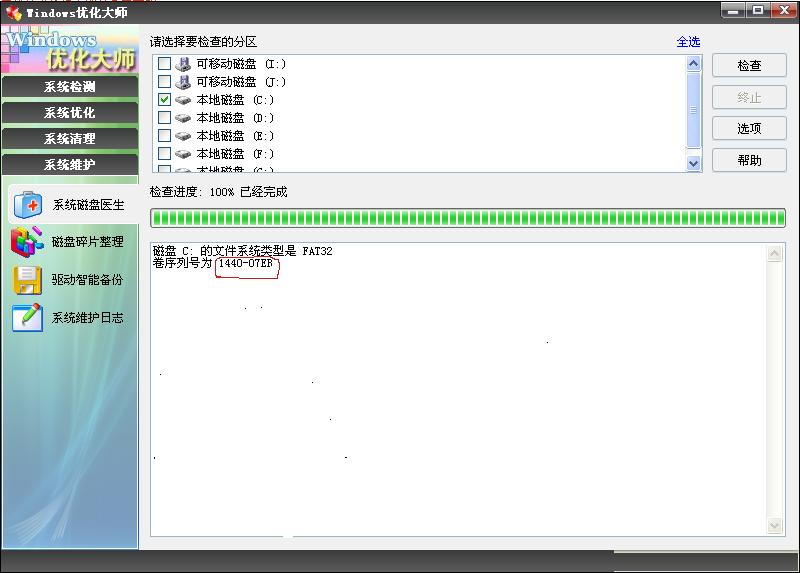
Task: Expand the 系统检测 menu section
Action: click(70, 86)
